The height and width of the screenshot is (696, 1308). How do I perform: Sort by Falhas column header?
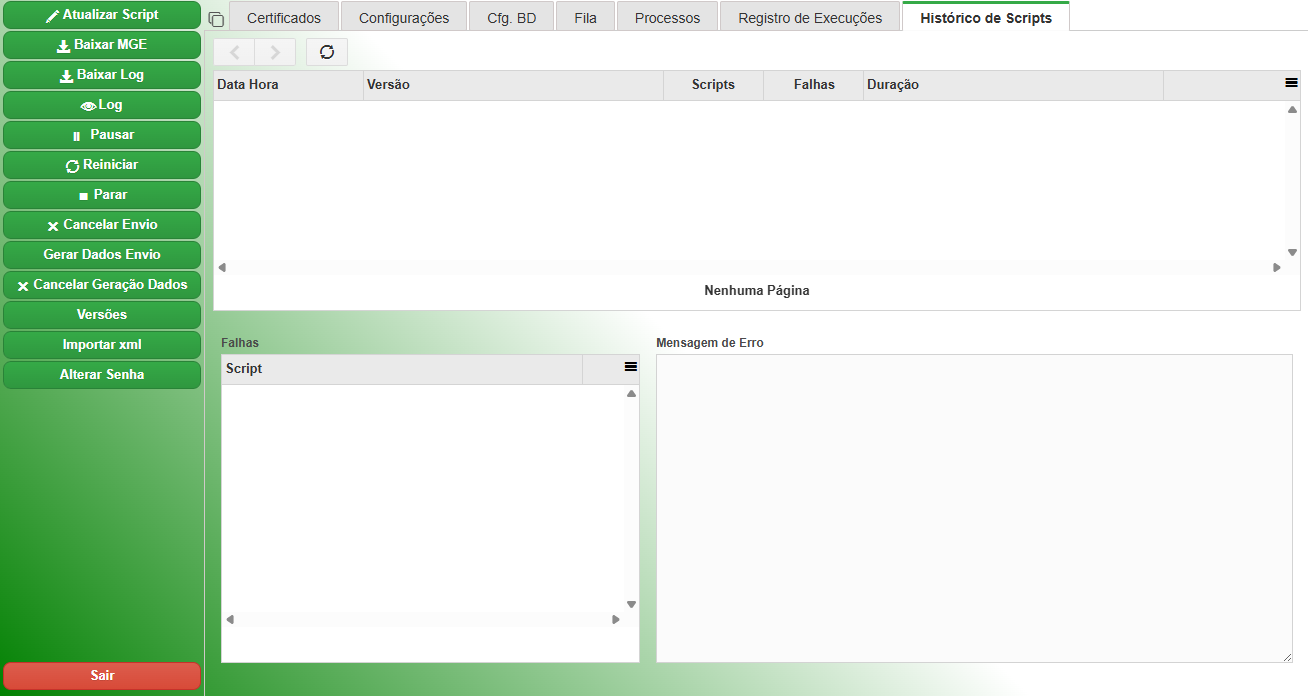click(x=814, y=85)
